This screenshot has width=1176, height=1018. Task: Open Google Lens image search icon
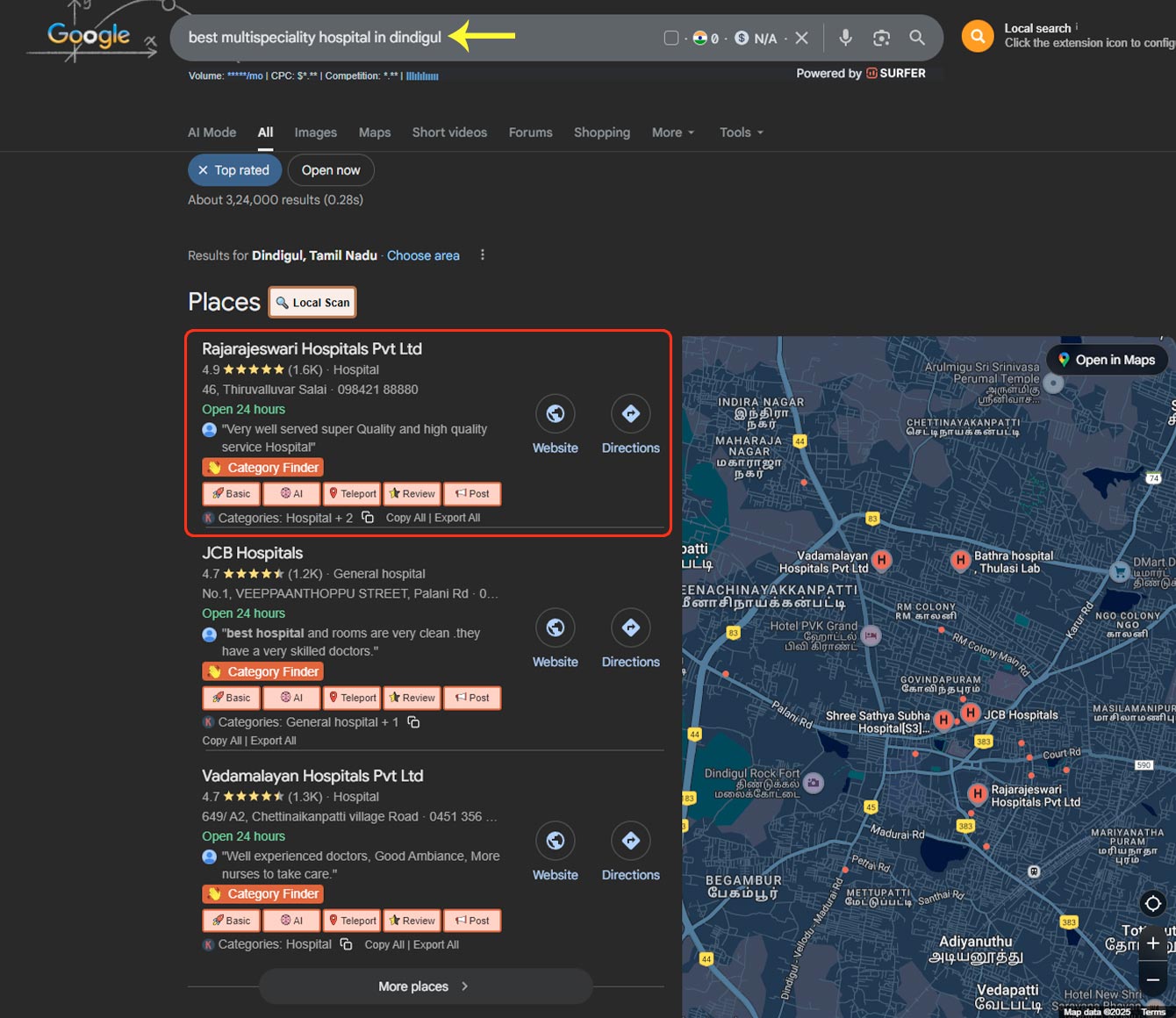pyautogui.click(x=881, y=38)
